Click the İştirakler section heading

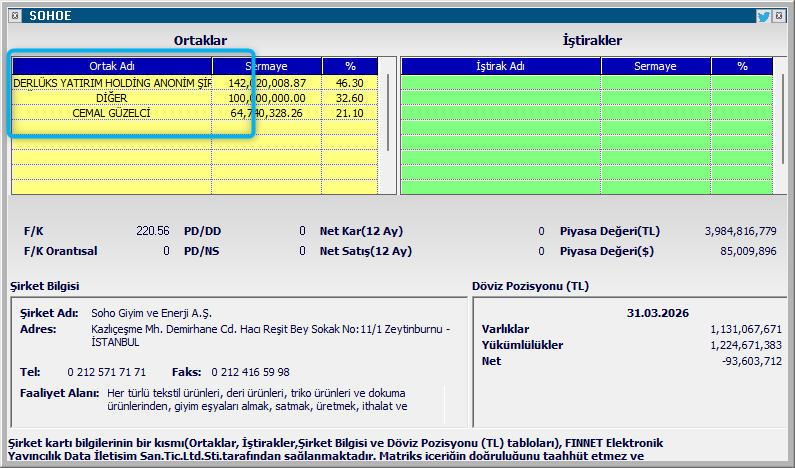pos(592,41)
